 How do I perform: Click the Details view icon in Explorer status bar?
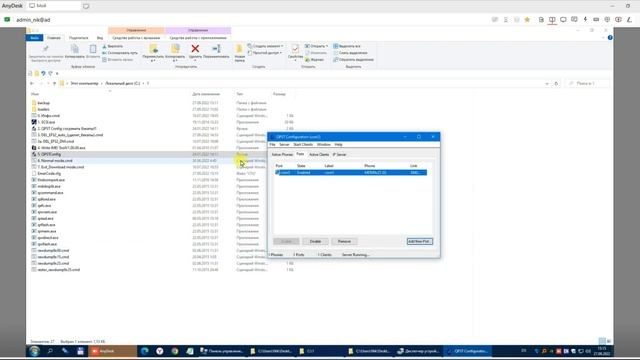pos(602,341)
